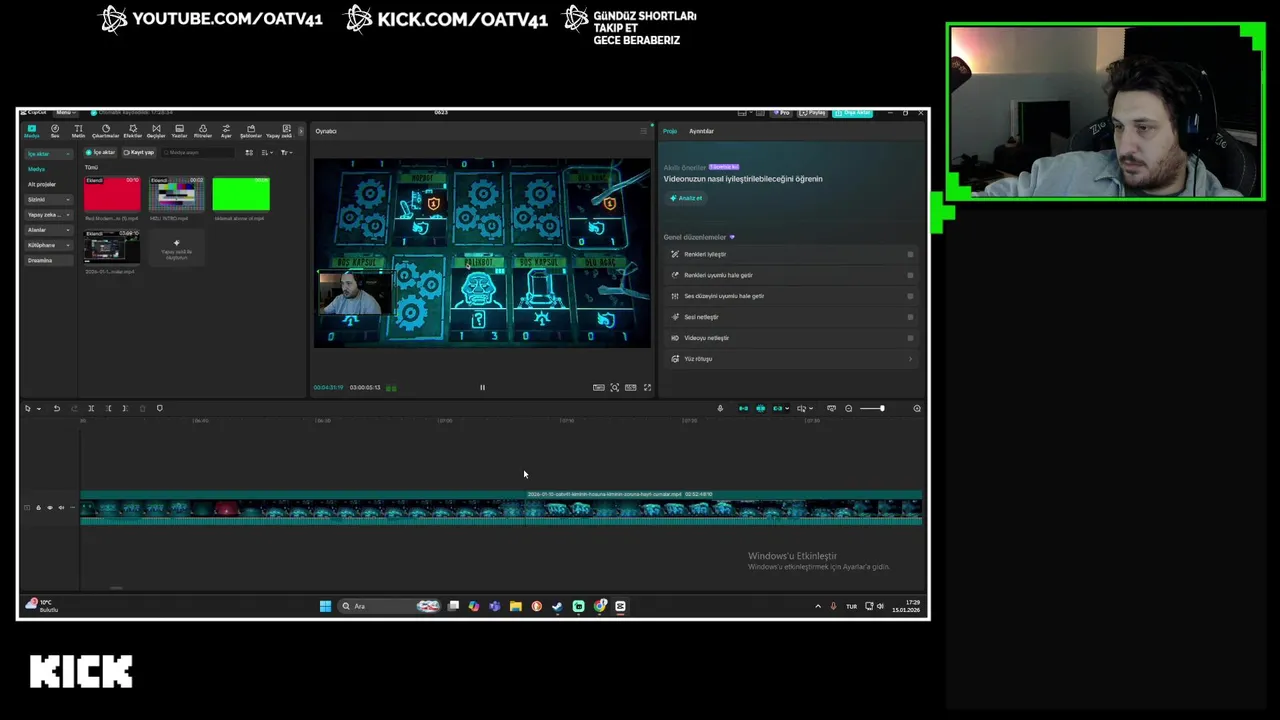Switch to the Ayrıntılar tab
Viewport: 1280px width, 720px height.
tap(701, 131)
